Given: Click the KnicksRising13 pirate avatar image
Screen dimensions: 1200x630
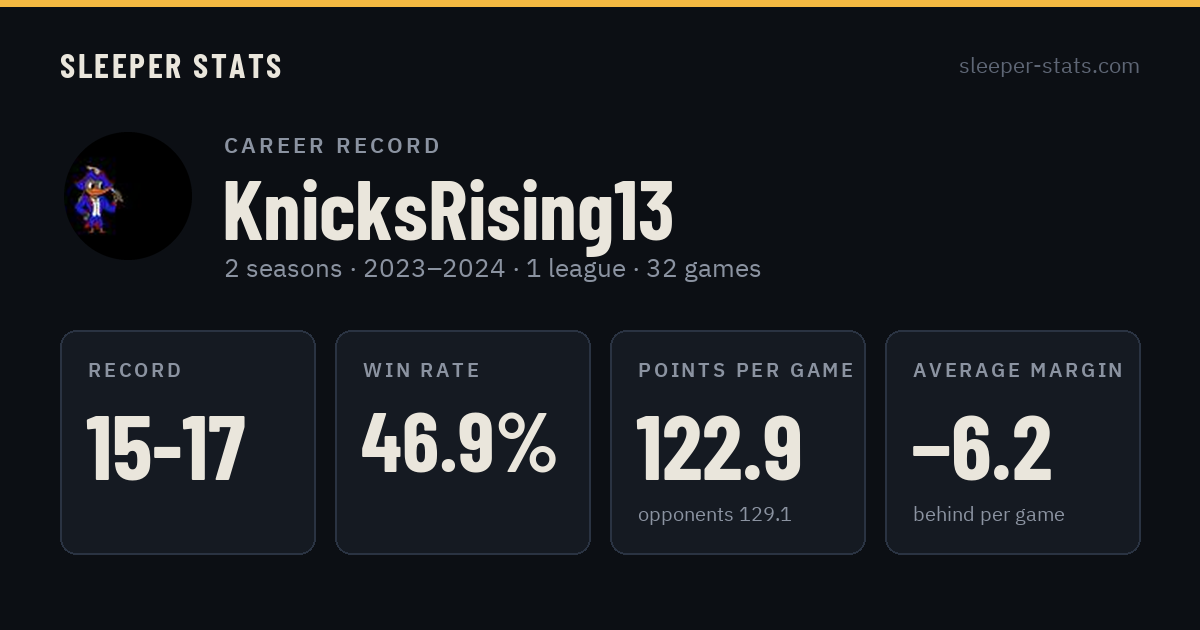Looking at the screenshot, I should tap(128, 196).
